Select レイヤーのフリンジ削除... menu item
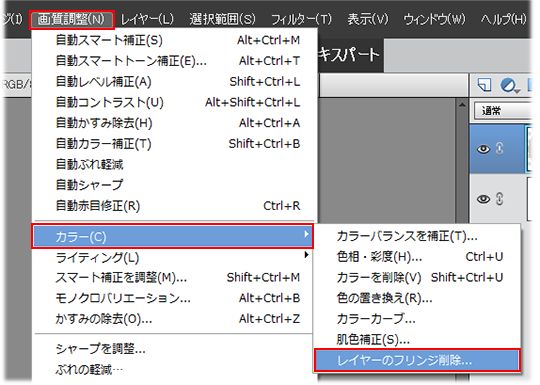The height and width of the screenshot is (385, 540). click(x=417, y=360)
